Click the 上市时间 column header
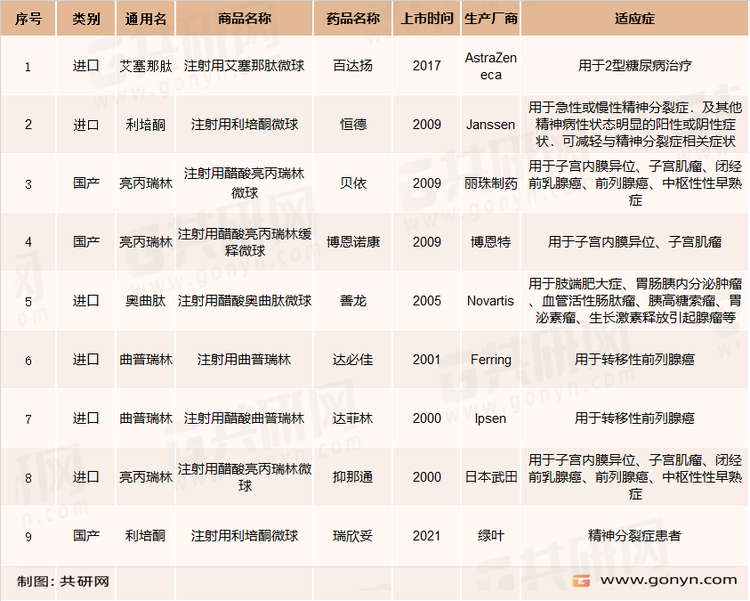750x601 pixels. tap(427, 19)
